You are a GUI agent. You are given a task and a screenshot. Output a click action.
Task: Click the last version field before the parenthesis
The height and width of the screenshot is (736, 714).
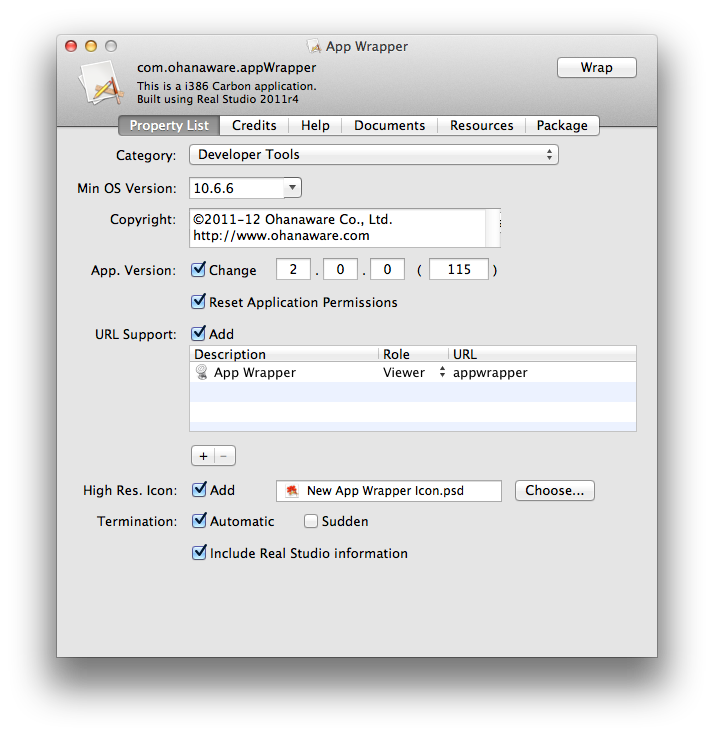click(387, 269)
